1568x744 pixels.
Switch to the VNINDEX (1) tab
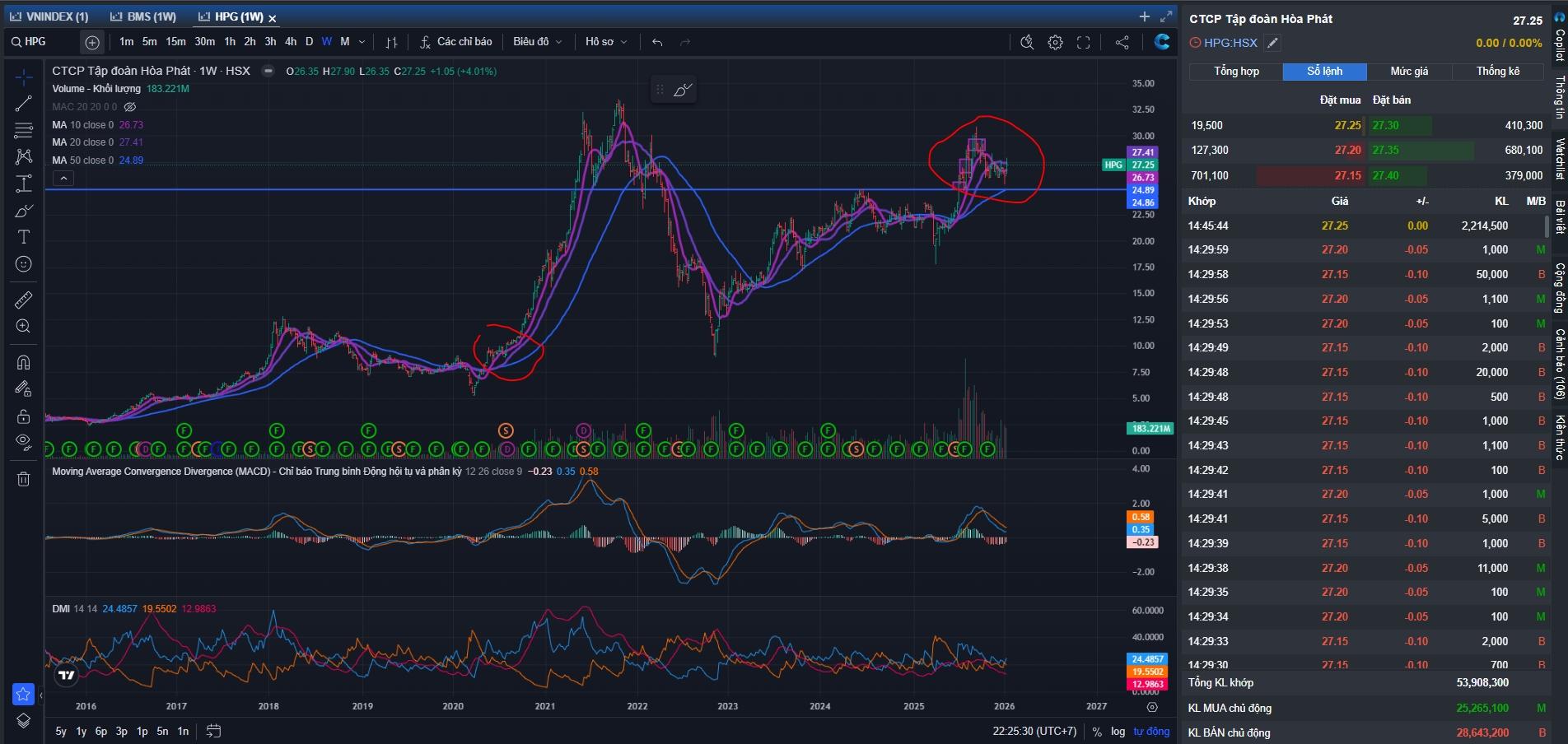coord(49,16)
